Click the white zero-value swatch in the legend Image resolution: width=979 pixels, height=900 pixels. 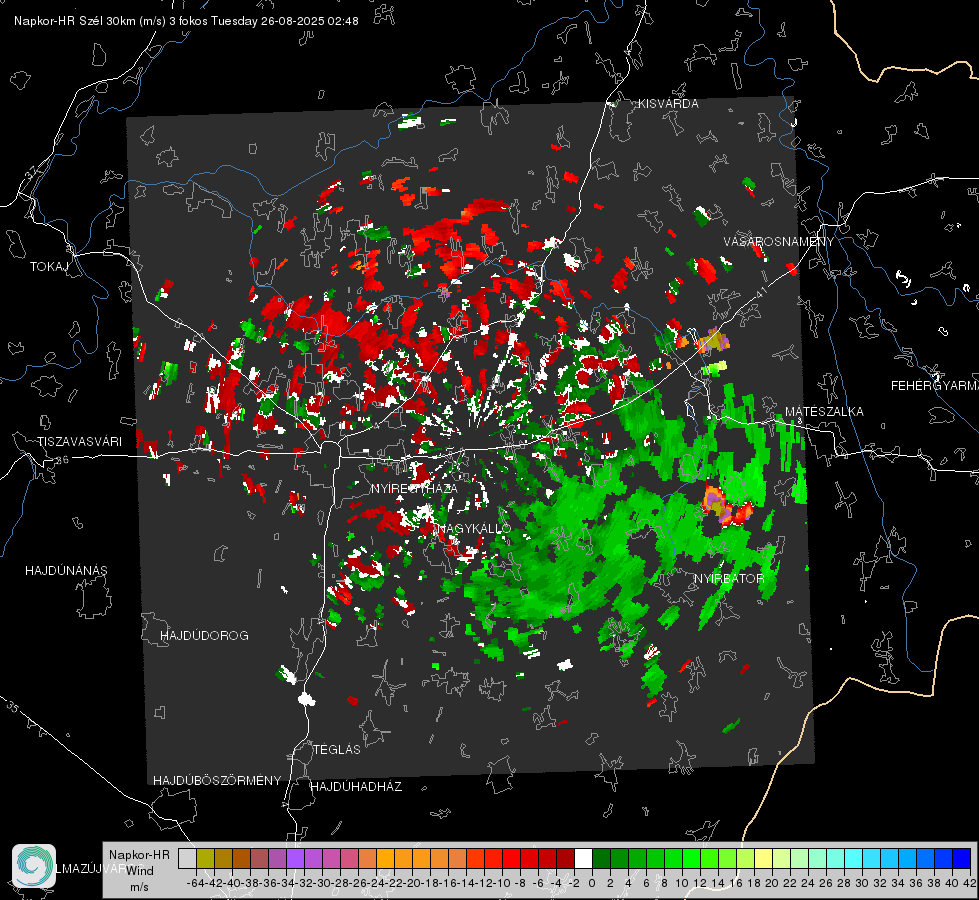[x=583, y=859]
